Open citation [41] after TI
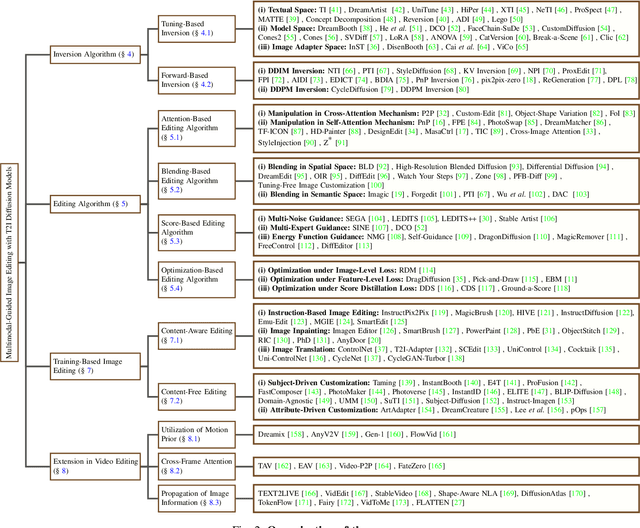Image resolution: width=640 pixels, height=528 pixels. (x=335, y=10)
